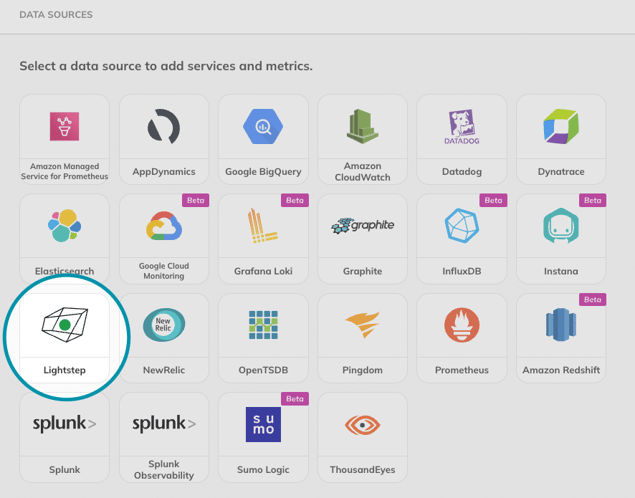Screen dimensions: 635x498
Task: Click the Instana robot icon
Action: 561,226
